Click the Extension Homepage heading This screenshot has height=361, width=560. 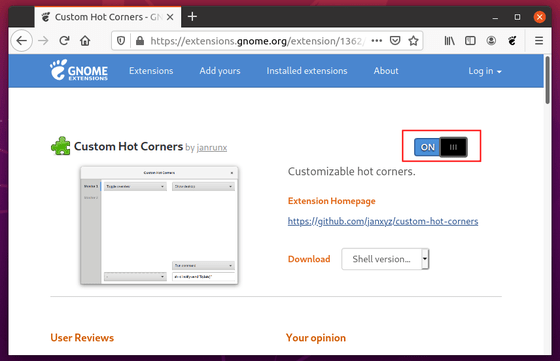[x=331, y=201]
